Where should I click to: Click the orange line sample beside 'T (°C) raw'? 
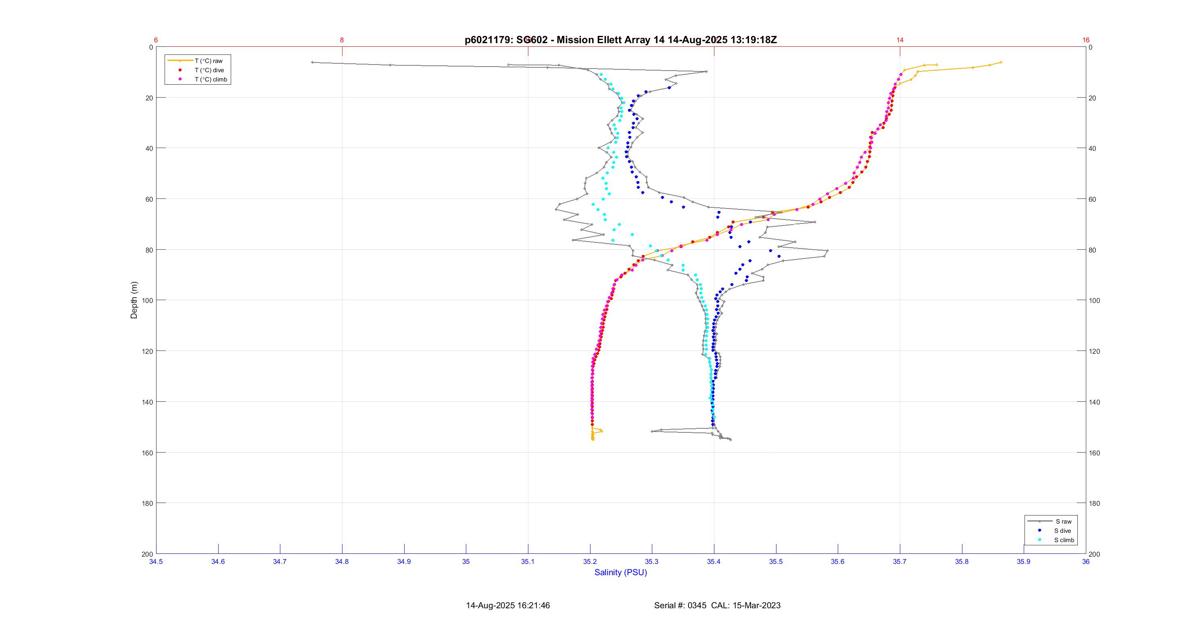[x=179, y=61]
